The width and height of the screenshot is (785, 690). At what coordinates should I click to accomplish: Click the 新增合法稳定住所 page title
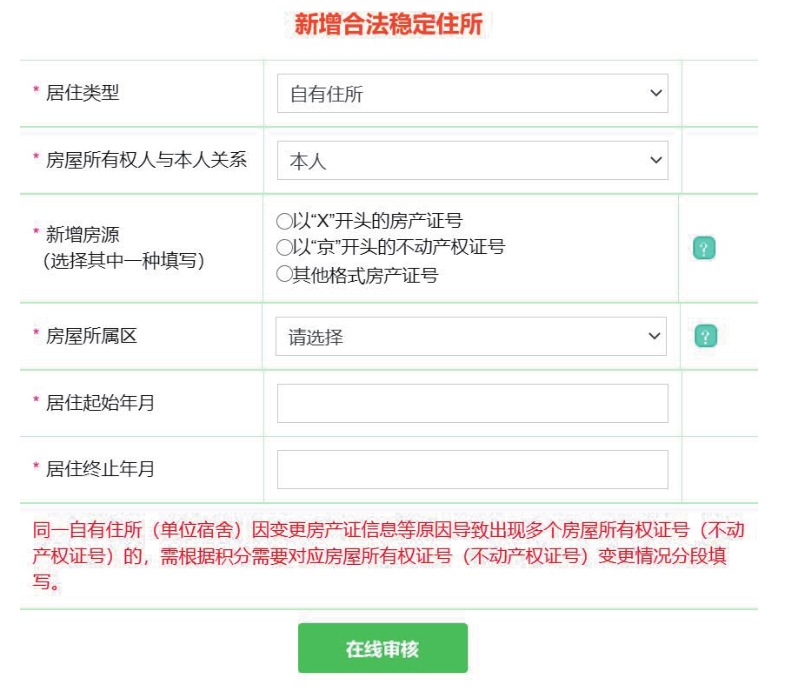(x=389, y=24)
